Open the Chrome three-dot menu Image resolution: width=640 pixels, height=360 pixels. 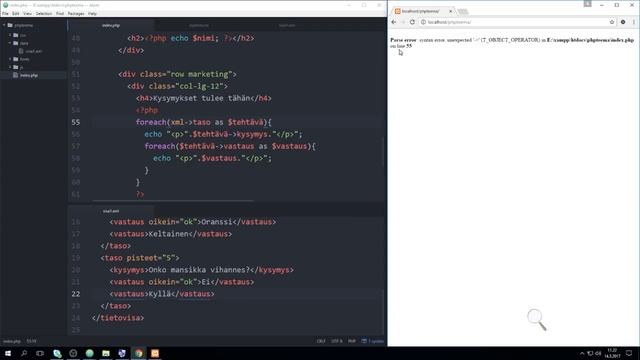pos(633,22)
